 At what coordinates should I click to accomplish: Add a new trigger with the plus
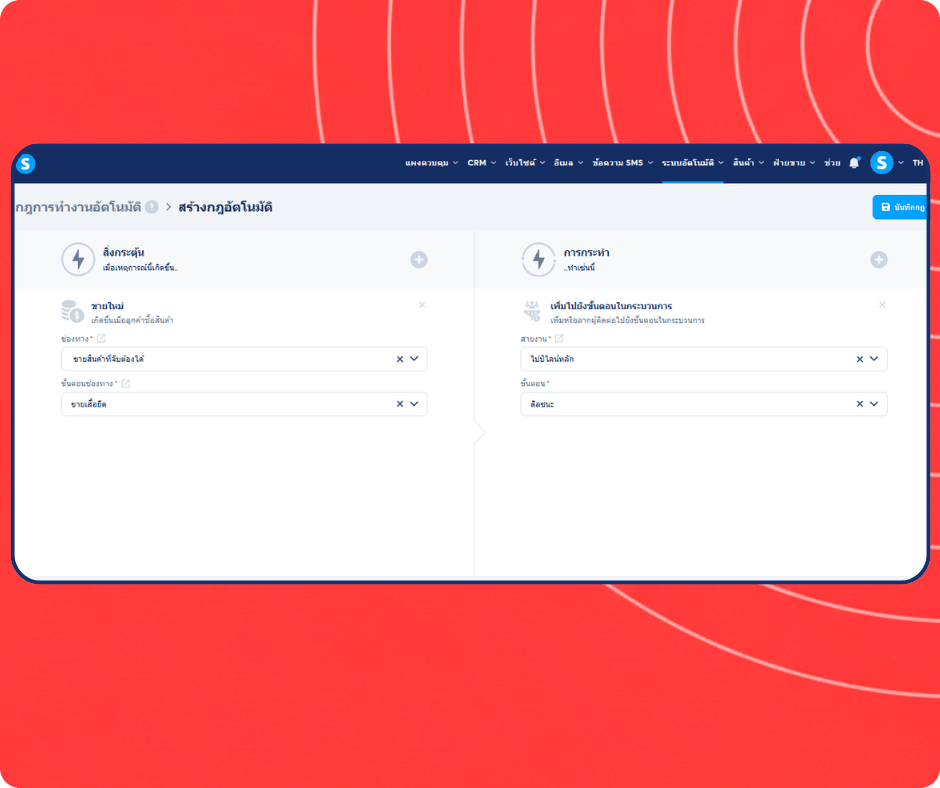(x=418, y=260)
